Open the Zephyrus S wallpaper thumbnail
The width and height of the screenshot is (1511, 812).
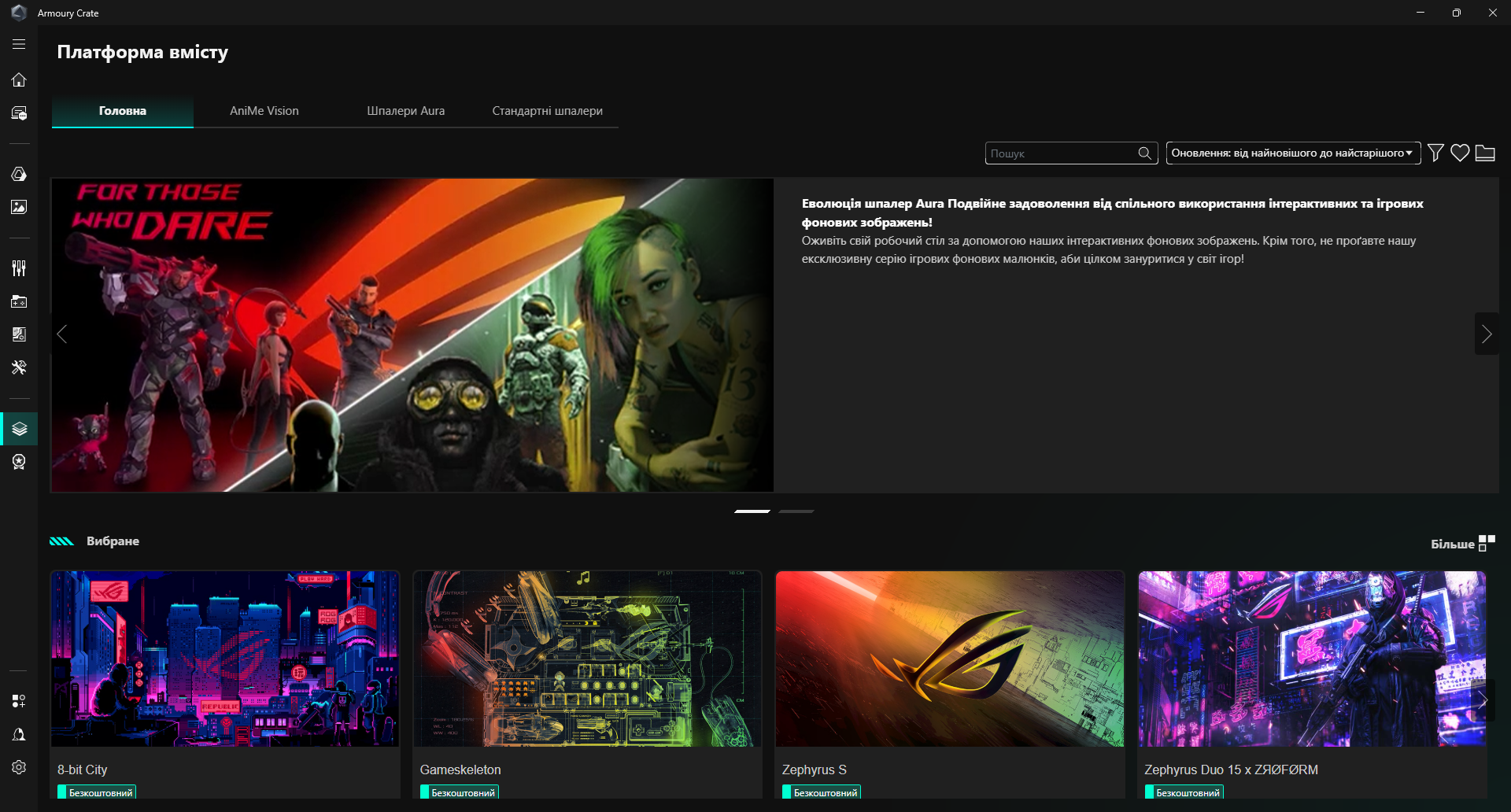point(950,659)
